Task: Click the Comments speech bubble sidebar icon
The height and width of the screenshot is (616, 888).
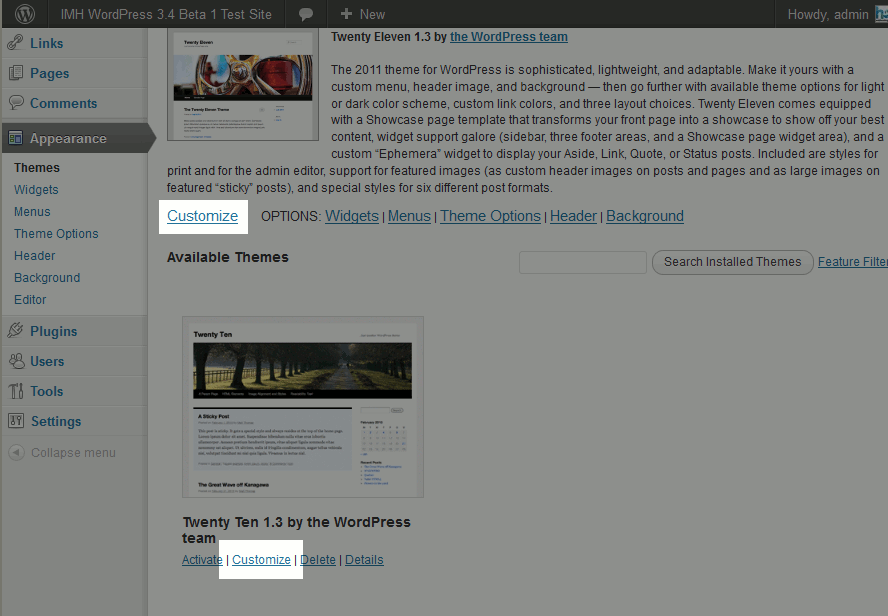Action: pyautogui.click(x=16, y=103)
